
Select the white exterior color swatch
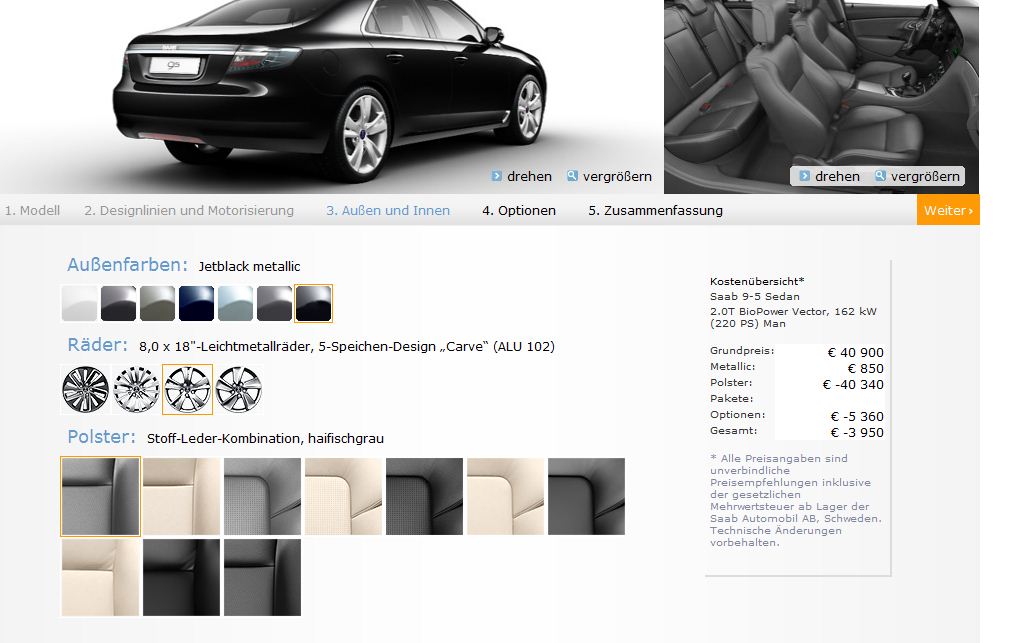(79, 303)
